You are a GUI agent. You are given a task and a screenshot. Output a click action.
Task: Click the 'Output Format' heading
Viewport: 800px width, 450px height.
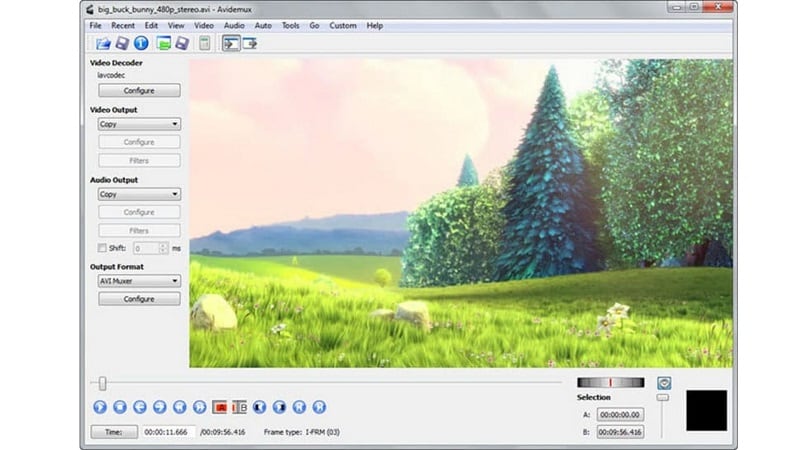[x=117, y=267]
